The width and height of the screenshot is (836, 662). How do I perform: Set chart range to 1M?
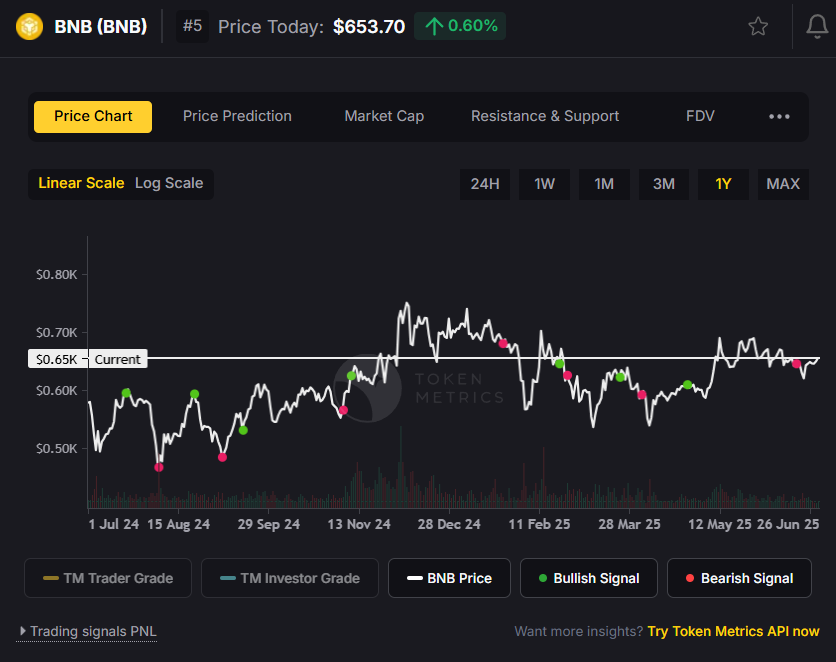click(x=604, y=184)
